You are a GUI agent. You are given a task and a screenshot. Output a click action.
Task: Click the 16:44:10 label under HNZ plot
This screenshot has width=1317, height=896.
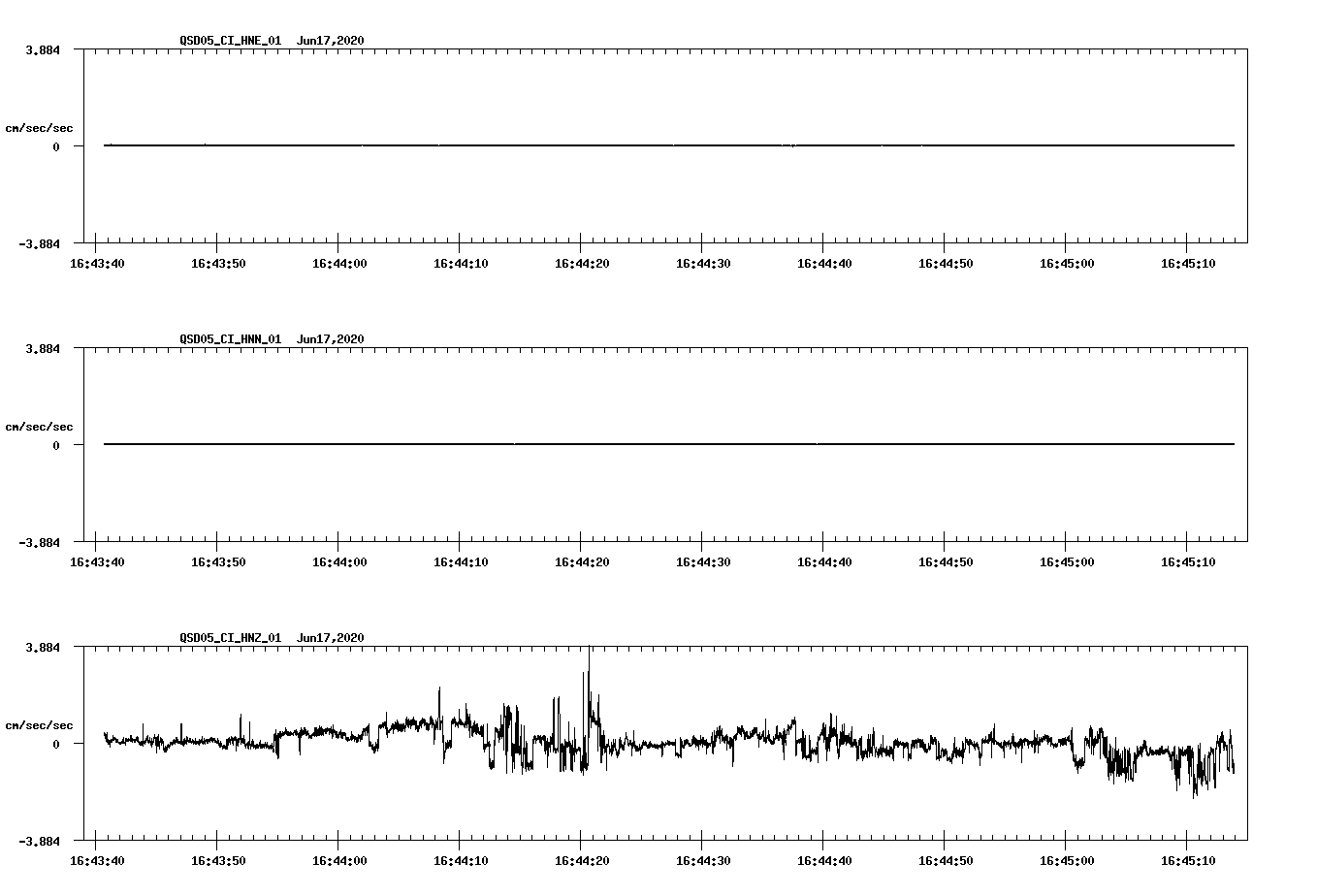pos(460,861)
